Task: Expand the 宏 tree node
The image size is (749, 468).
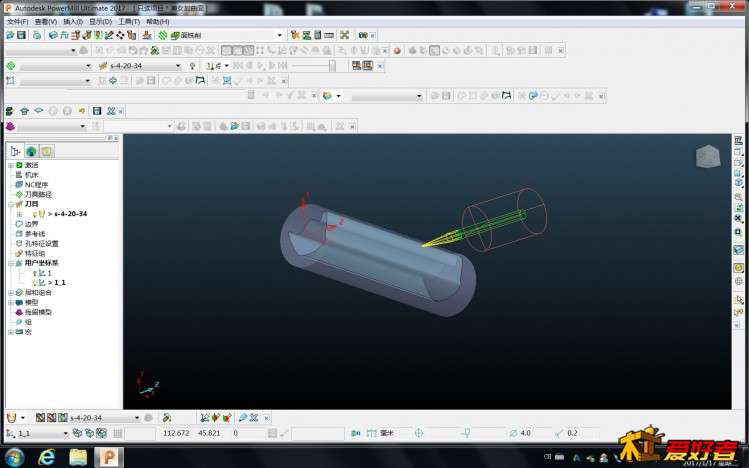Action: coord(11,332)
